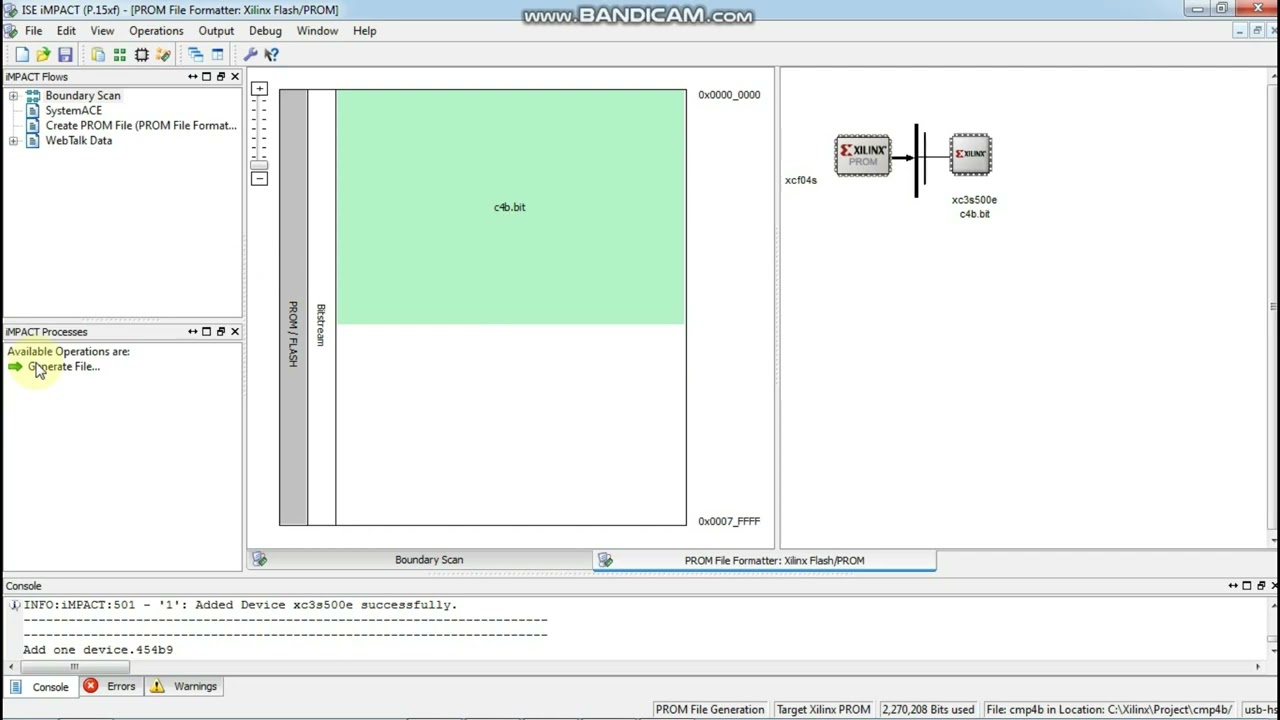Open the Debug menu

[x=265, y=31]
